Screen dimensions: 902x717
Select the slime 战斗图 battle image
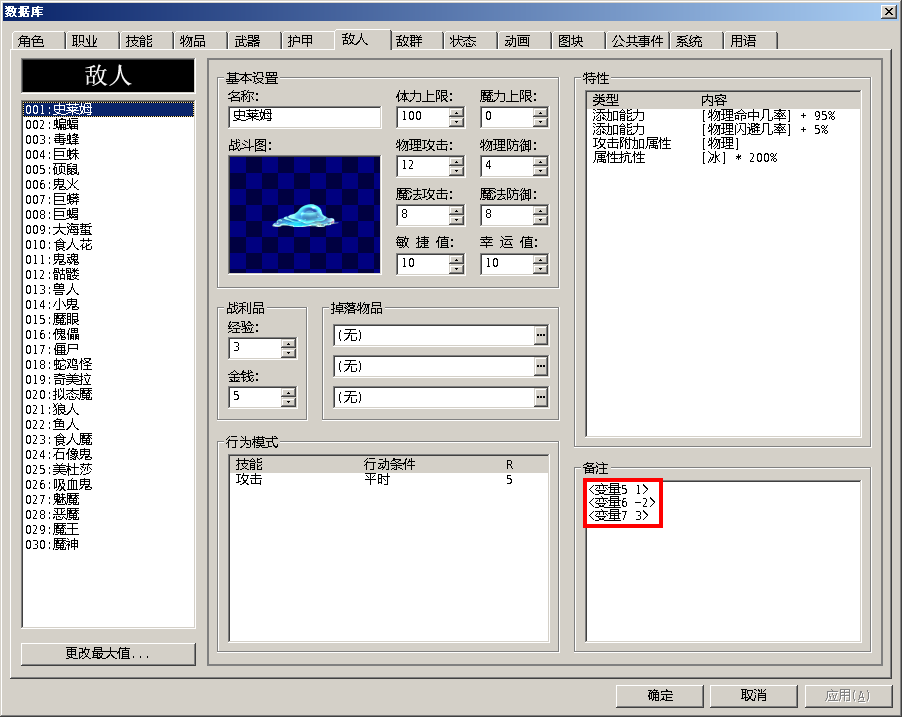click(304, 214)
